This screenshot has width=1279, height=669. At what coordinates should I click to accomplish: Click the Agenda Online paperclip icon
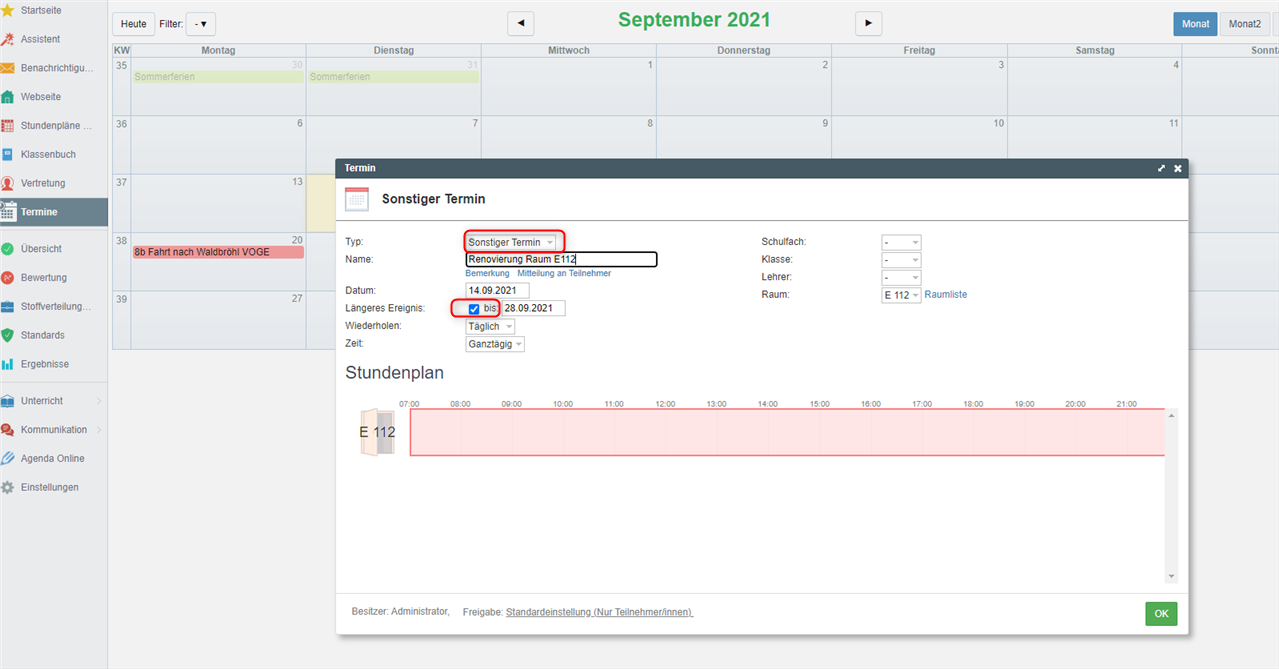point(8,458)
